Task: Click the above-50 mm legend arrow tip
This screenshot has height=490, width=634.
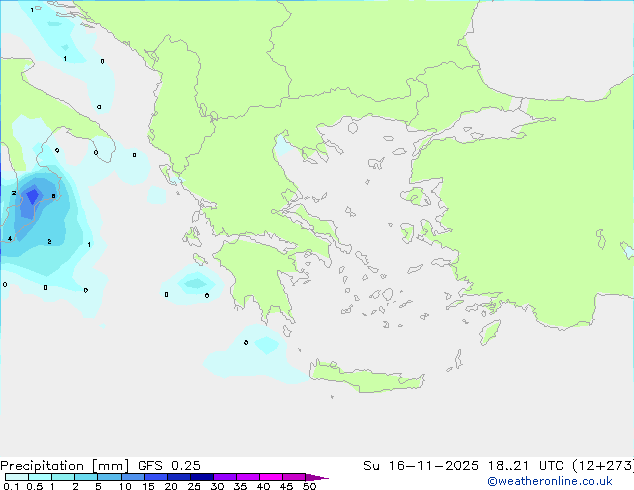Action: pos(317,477)
